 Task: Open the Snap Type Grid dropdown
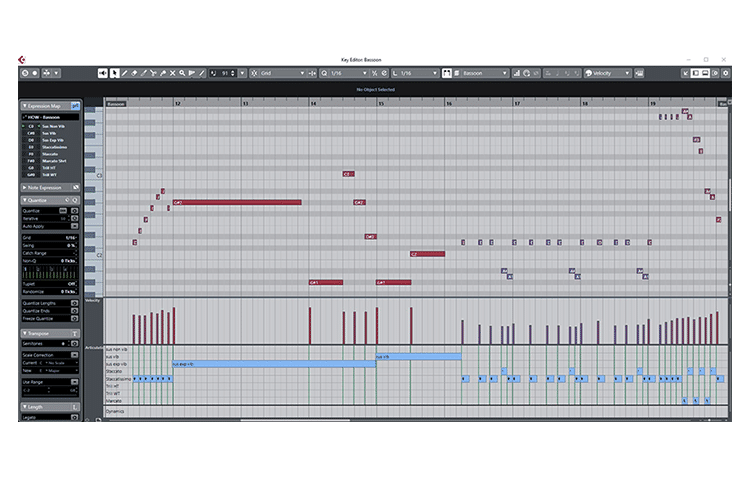click(282, 73)
